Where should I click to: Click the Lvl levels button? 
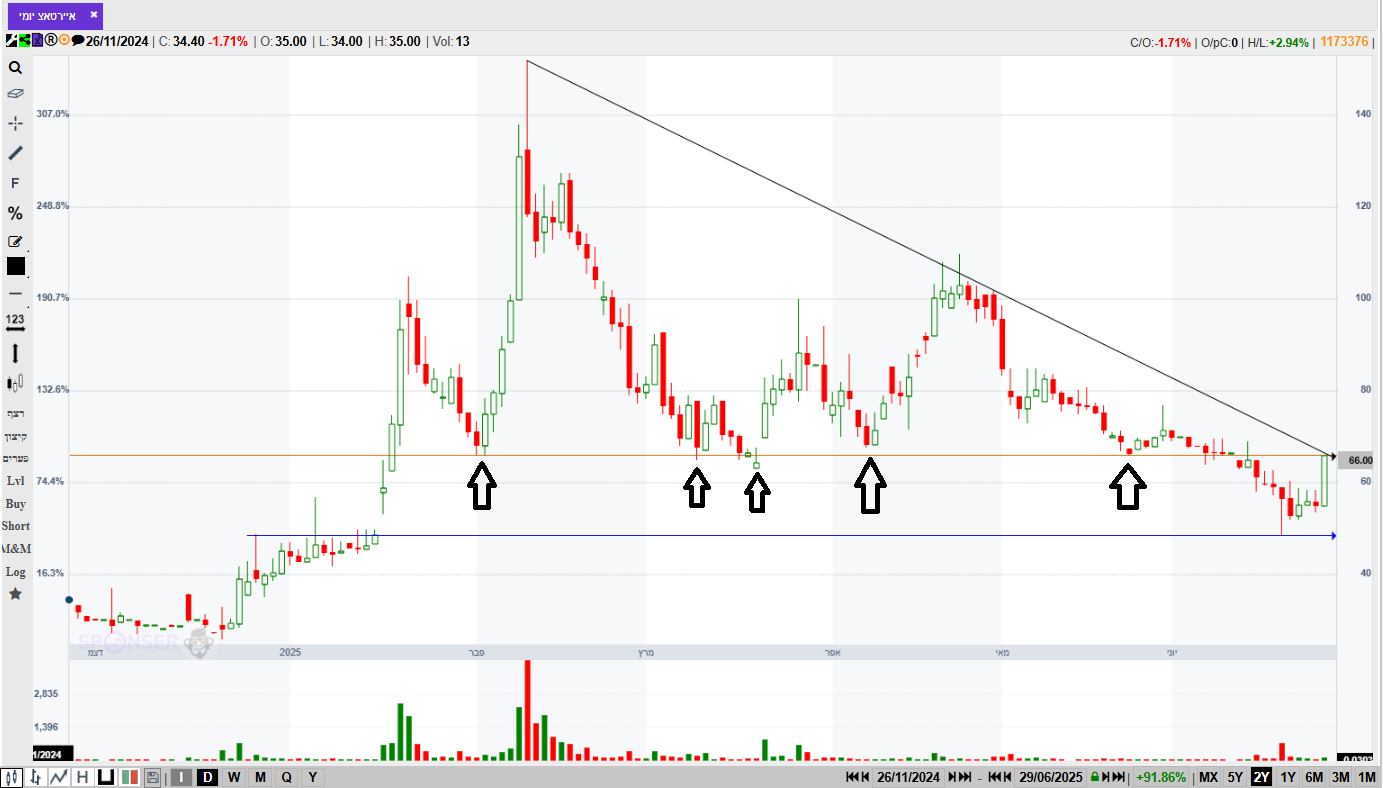point(15,481)
